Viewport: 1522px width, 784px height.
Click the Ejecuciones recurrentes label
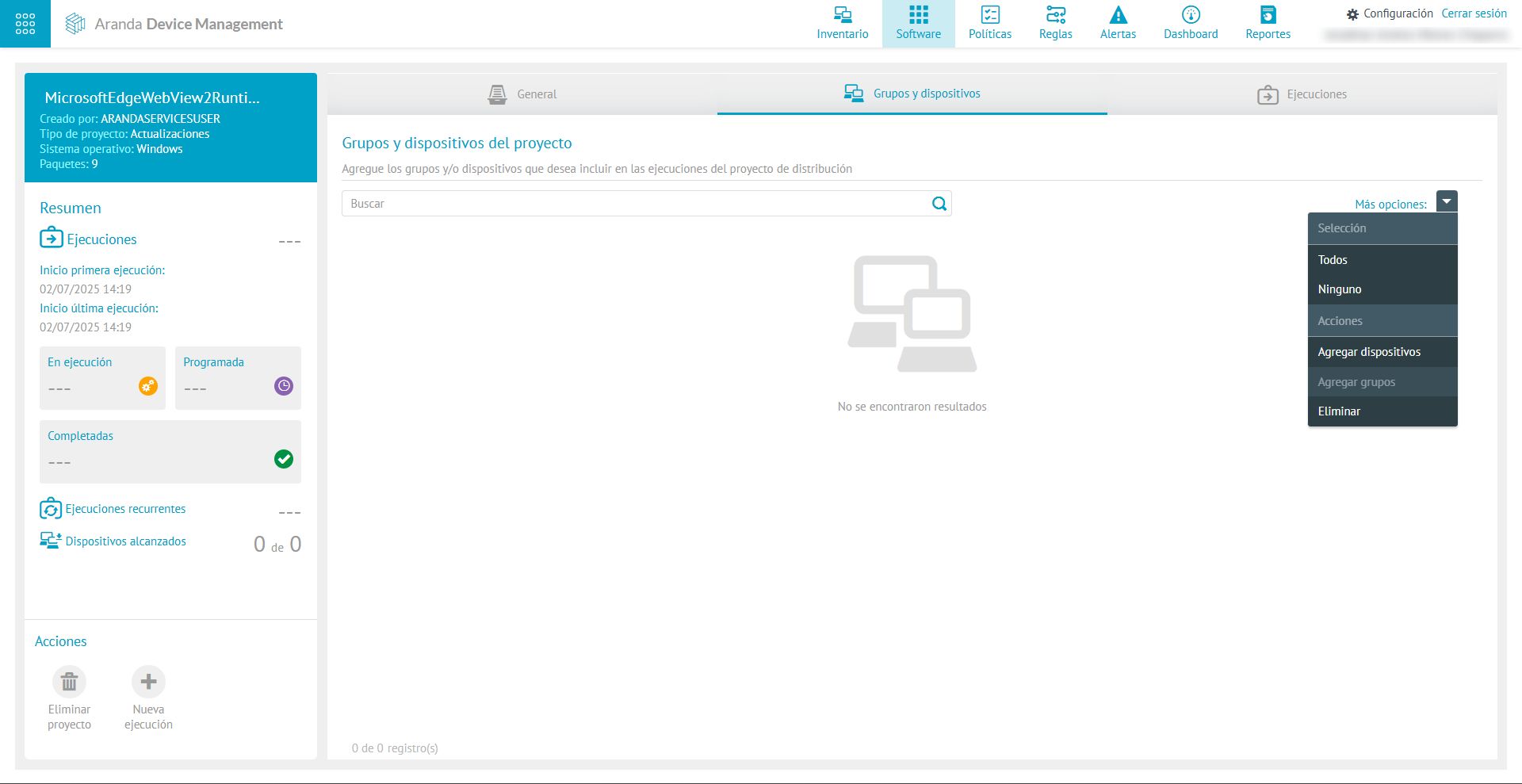coord(125,509)
